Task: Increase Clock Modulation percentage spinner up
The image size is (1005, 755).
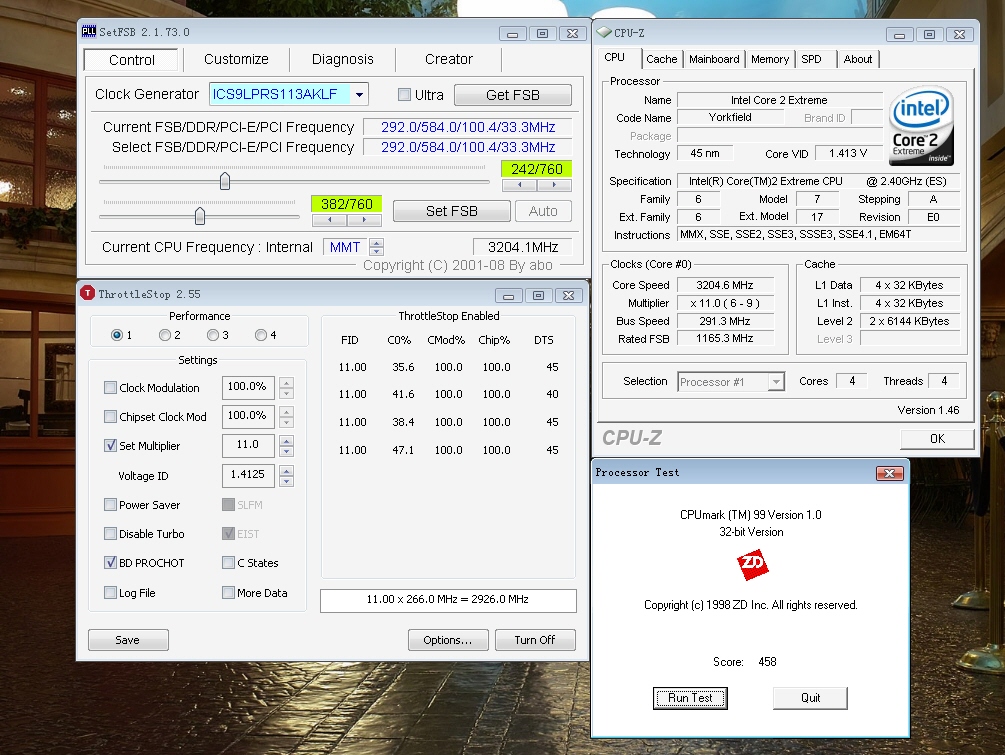Action: click(287, 383)
